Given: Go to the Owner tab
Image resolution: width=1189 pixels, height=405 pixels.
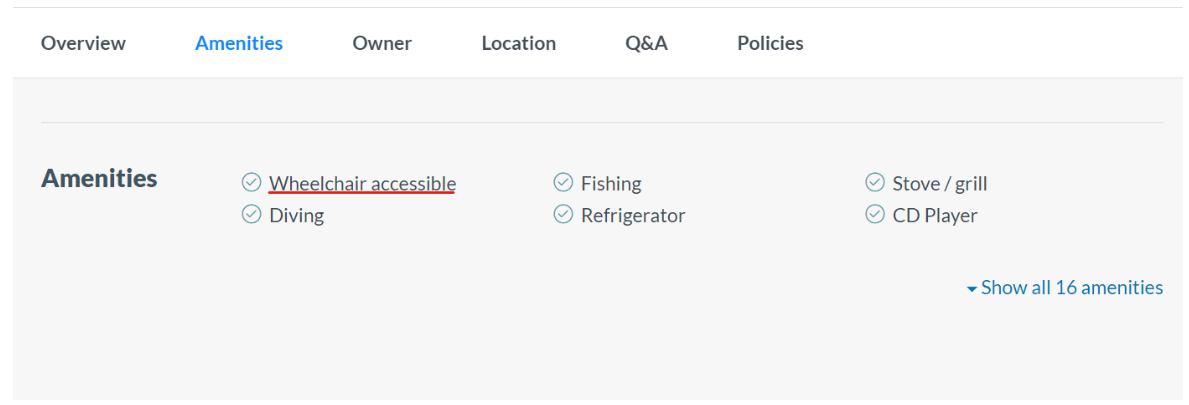Looking at the screenshot, I should (x=382, y=43).
